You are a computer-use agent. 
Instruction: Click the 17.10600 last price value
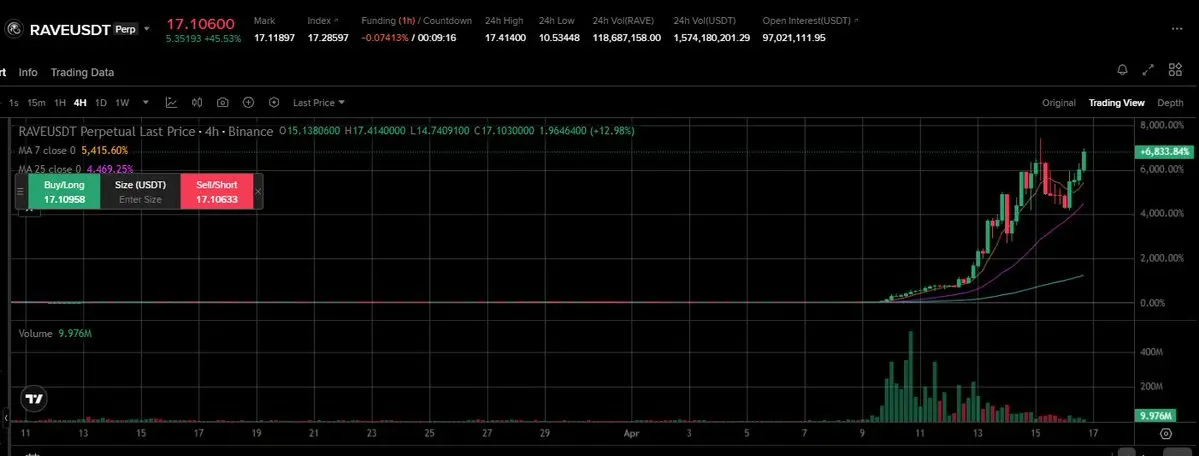point(201,24)
